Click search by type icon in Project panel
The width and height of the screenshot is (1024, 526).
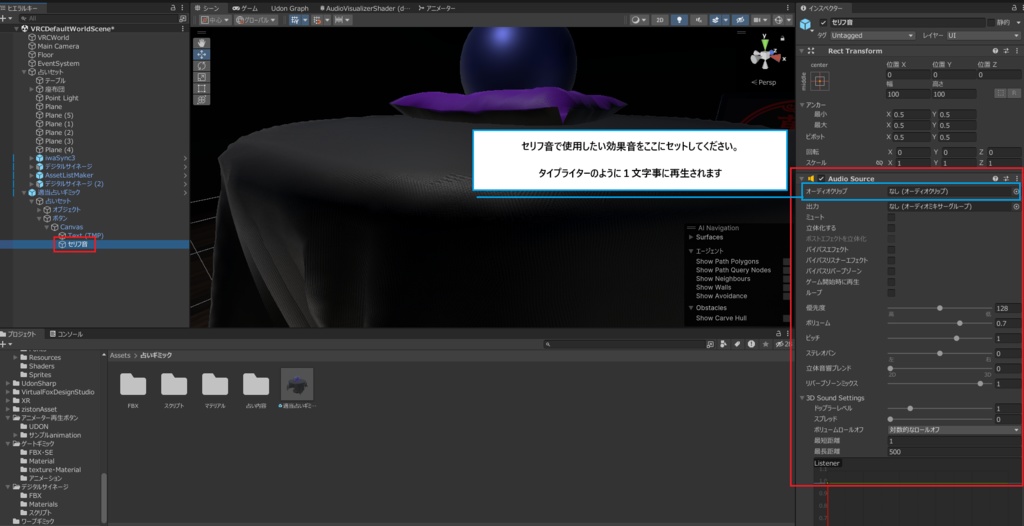click(x=723, y=344)
